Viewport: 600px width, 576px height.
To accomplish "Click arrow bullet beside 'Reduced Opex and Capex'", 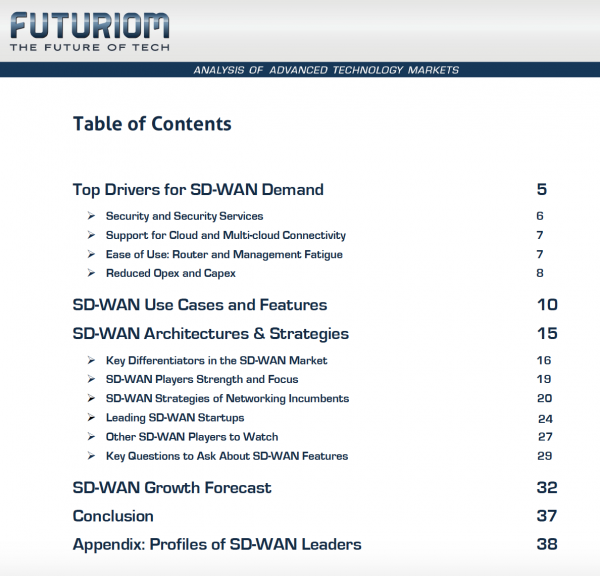I will pyautogui.click(x=91, y=273).
